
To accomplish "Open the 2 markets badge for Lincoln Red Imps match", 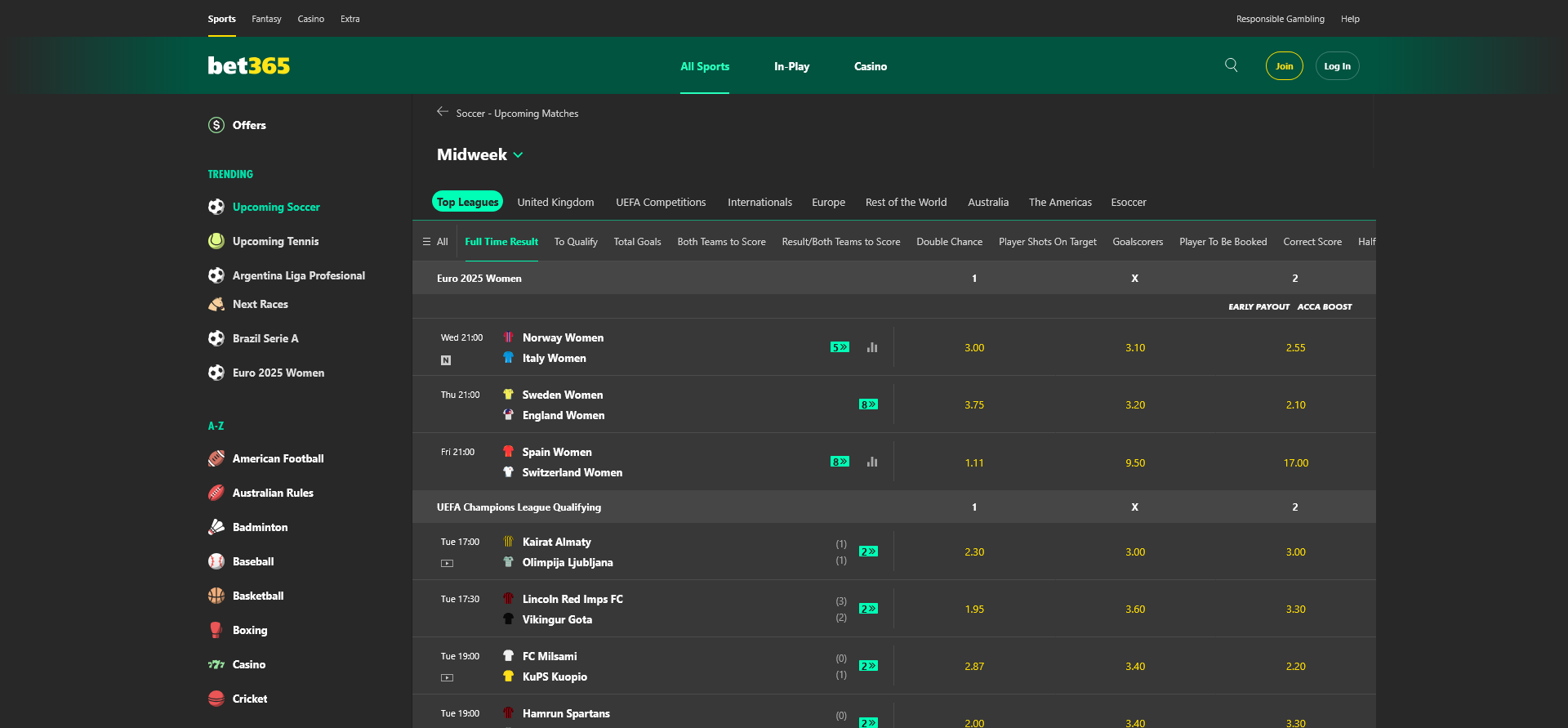I will [868, 609].
